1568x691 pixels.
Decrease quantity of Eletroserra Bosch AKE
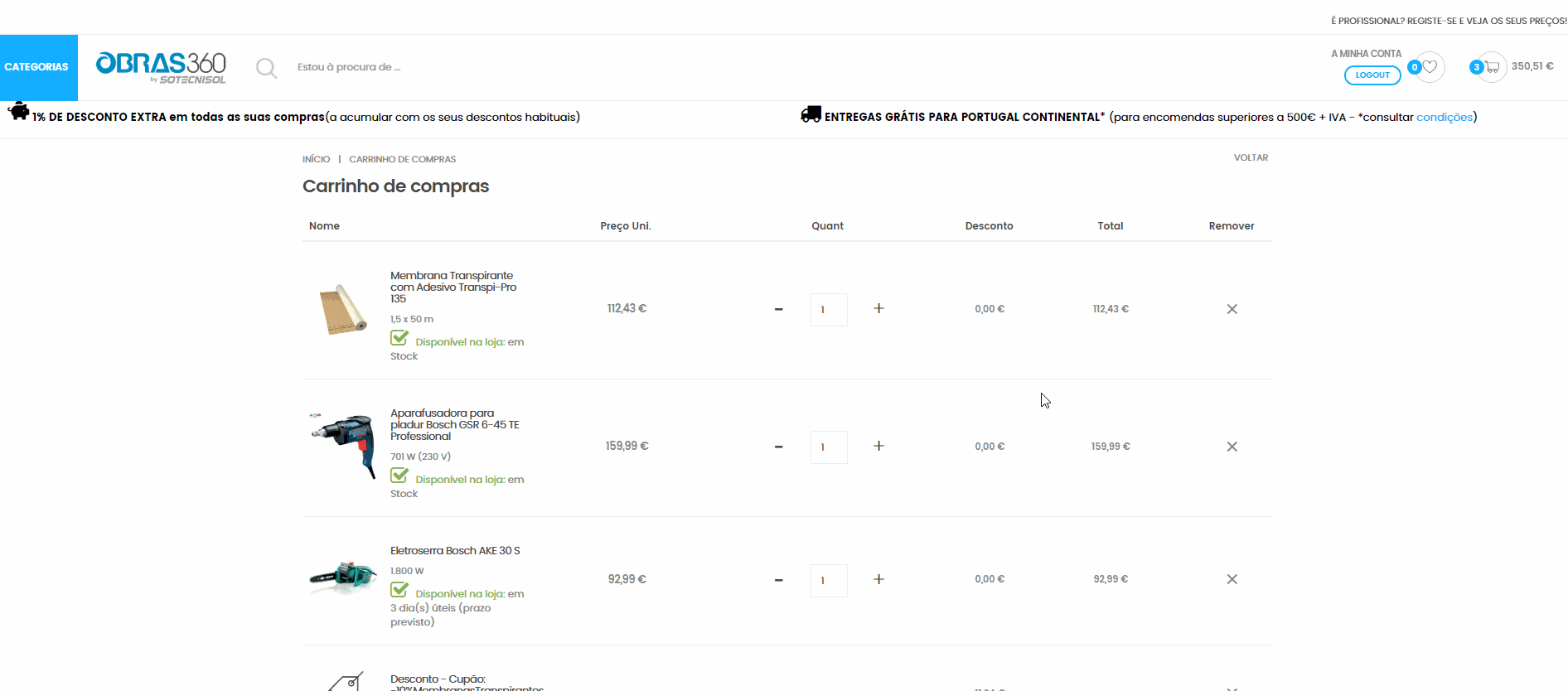[x=779, y=580]
